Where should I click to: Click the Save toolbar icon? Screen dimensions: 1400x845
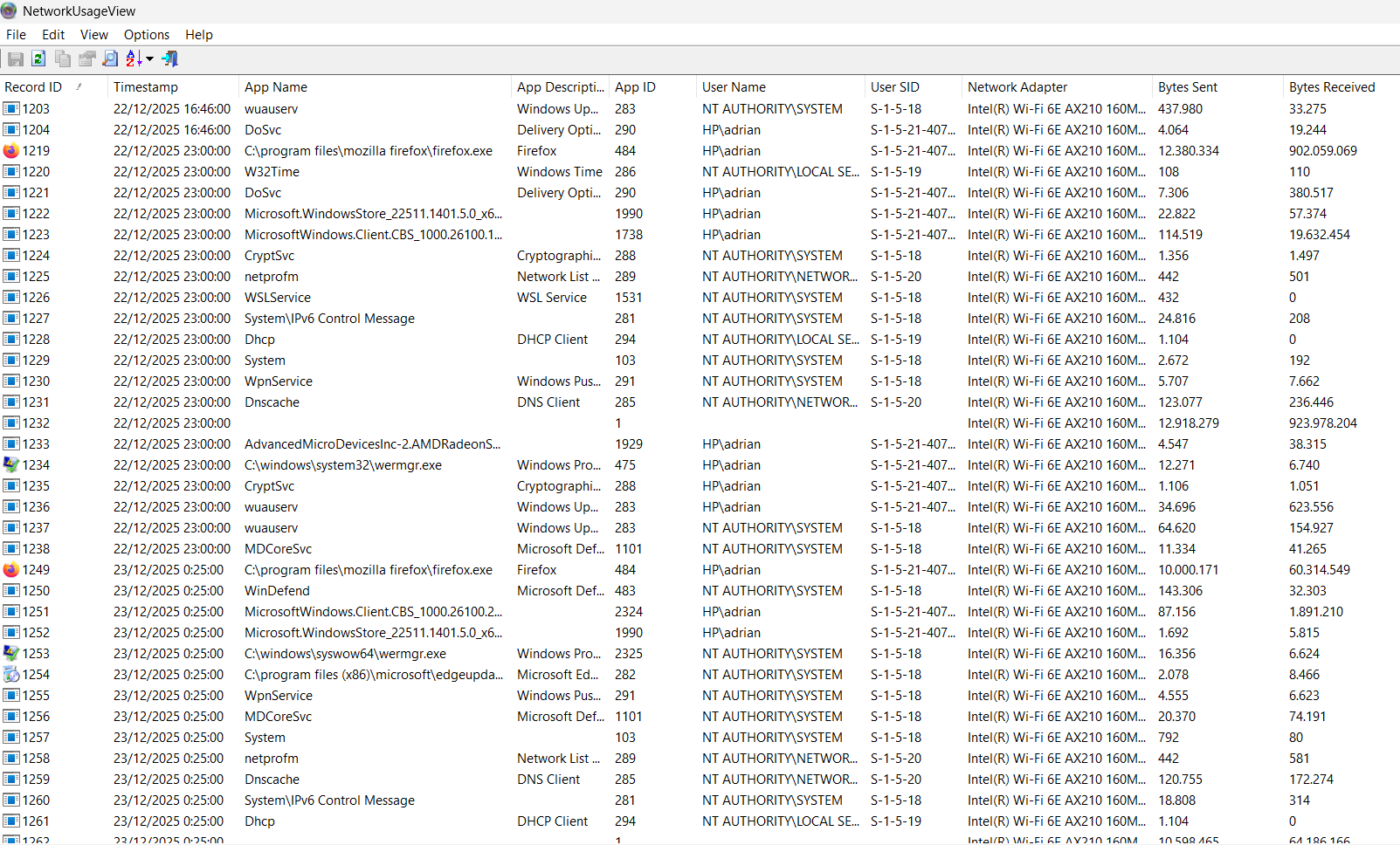coord(16,58)
